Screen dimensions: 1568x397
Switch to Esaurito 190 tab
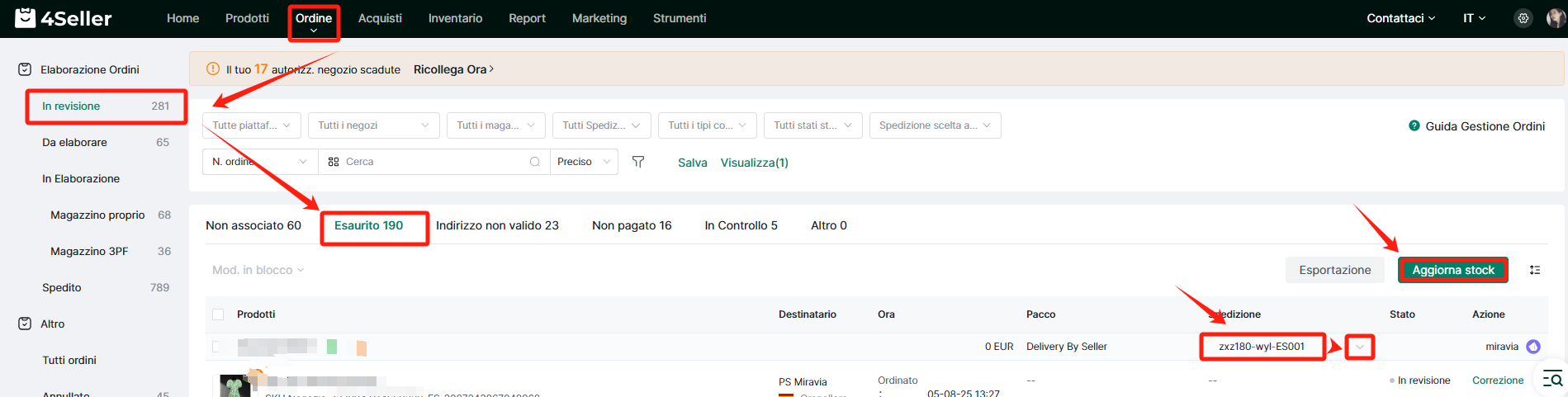(369, 225)
